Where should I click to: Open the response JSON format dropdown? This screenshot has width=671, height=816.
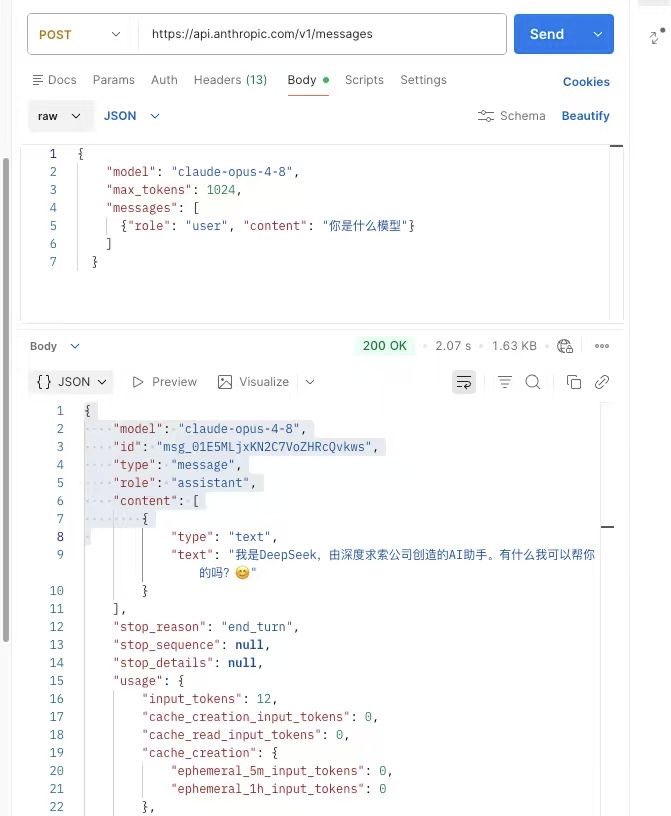pos(71,382)
